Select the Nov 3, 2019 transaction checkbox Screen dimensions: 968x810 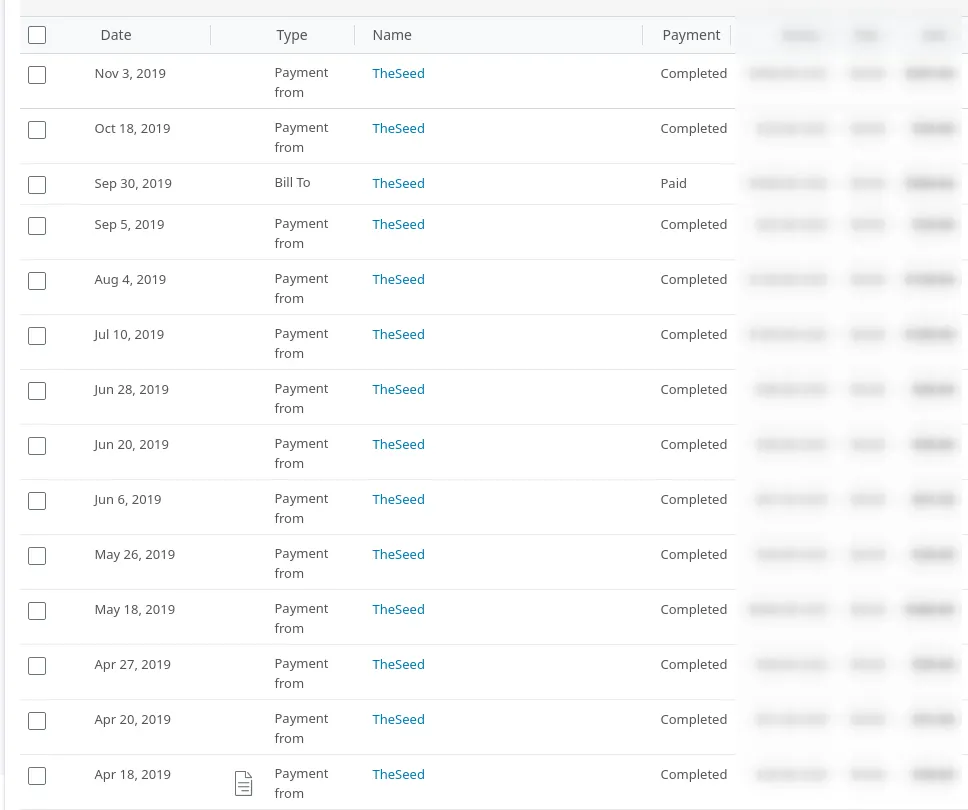37,75
